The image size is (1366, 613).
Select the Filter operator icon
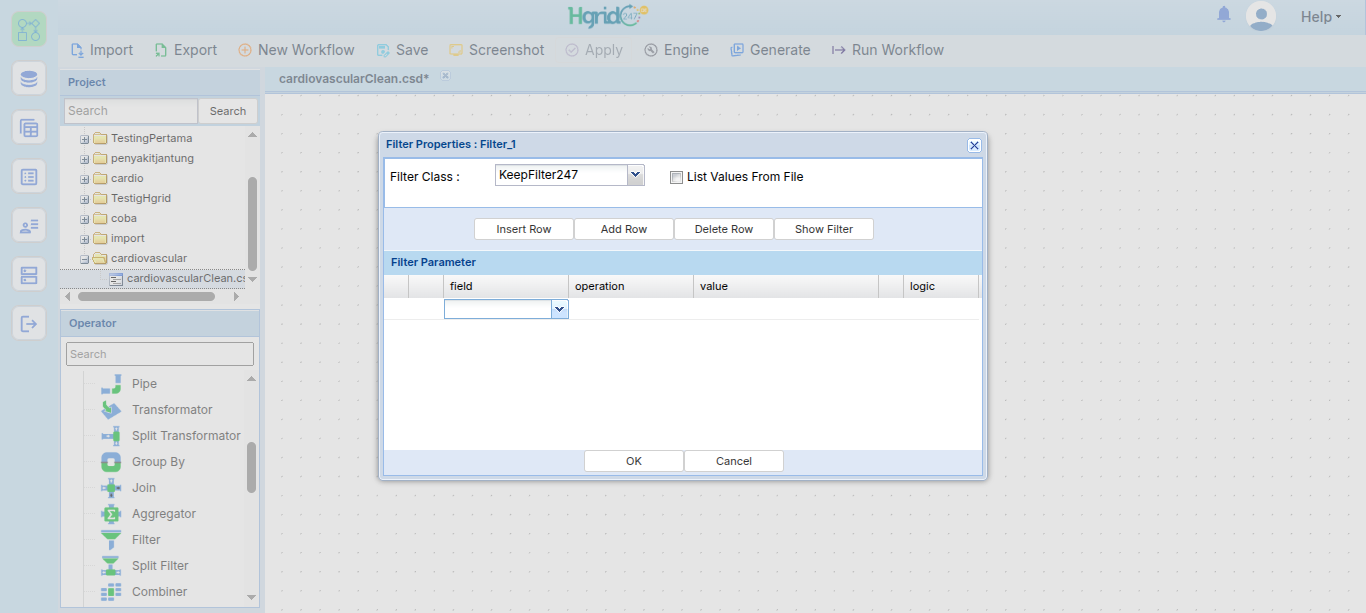tap(111, 540)
